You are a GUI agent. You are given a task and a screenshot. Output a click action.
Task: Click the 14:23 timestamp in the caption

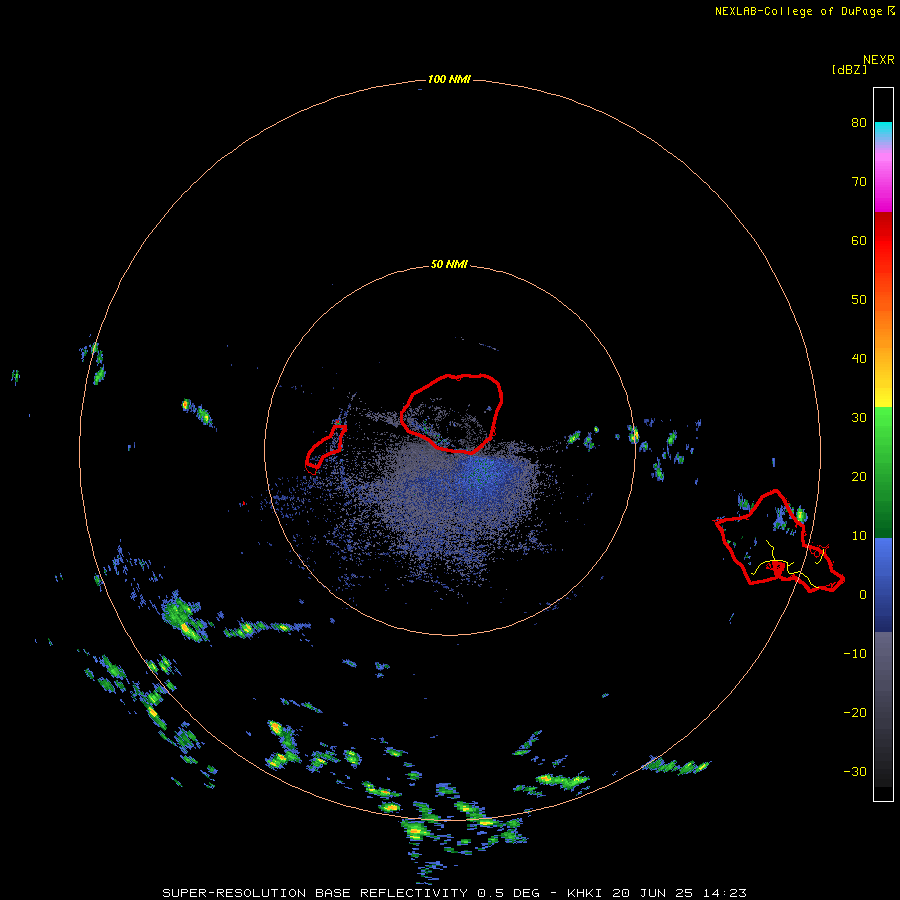coord(725,893)
